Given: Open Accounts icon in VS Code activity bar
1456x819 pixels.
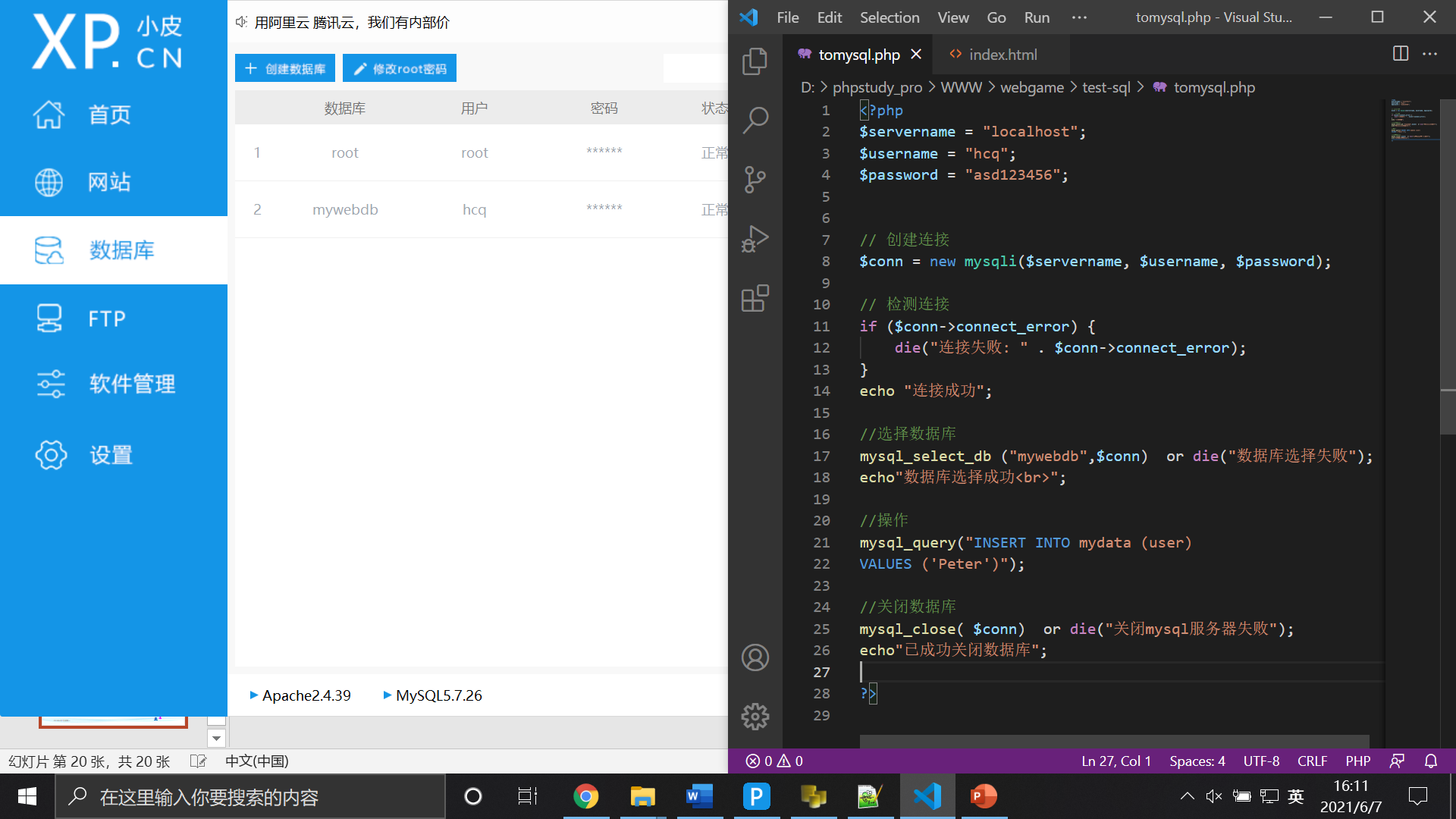Looking at the screenshot, I should click(x=755, y=657).
